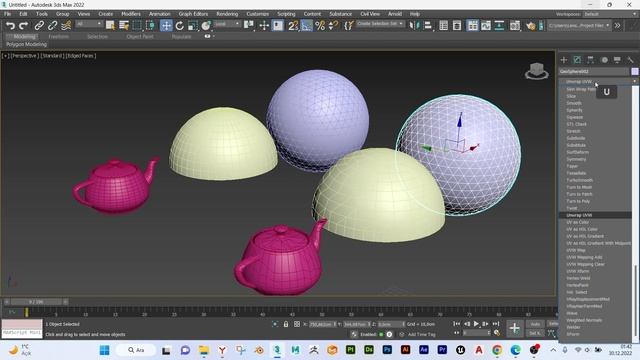Click ViewCube in viewport

[537, 71]
